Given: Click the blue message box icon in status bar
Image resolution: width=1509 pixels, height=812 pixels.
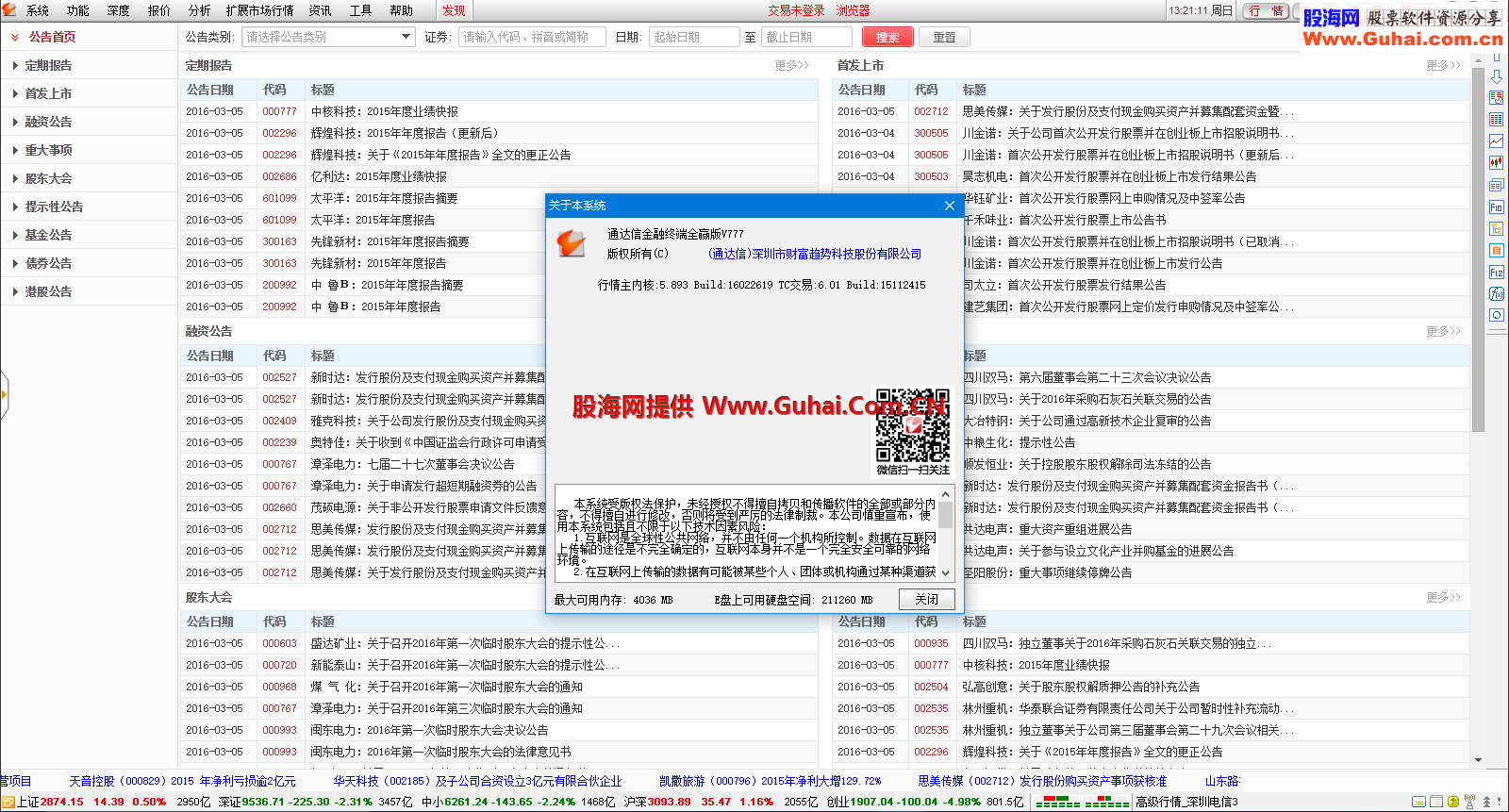Looking at the screenshot, I should pyautogui.click(x=1419, y=802).
